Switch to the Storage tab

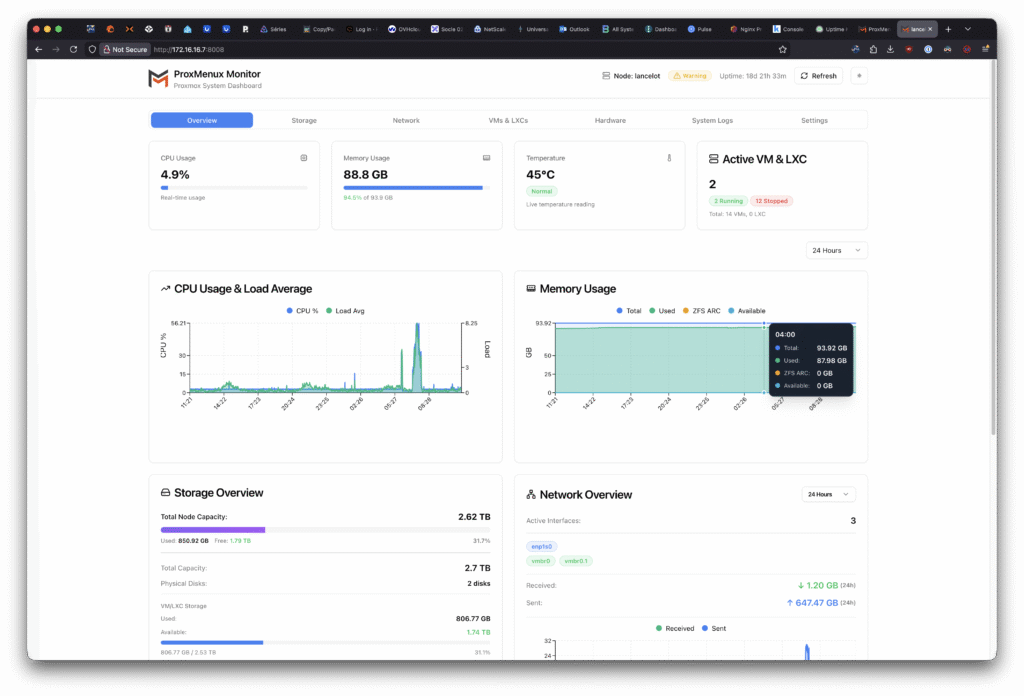pos(304,120)
